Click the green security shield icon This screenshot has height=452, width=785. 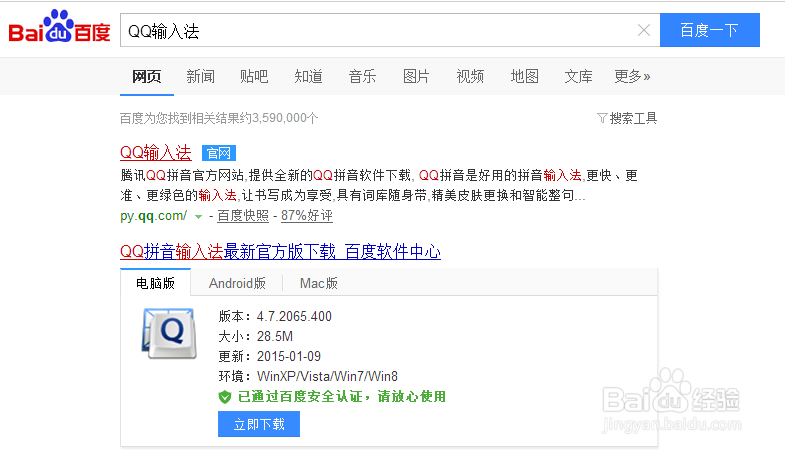[225, 397]
